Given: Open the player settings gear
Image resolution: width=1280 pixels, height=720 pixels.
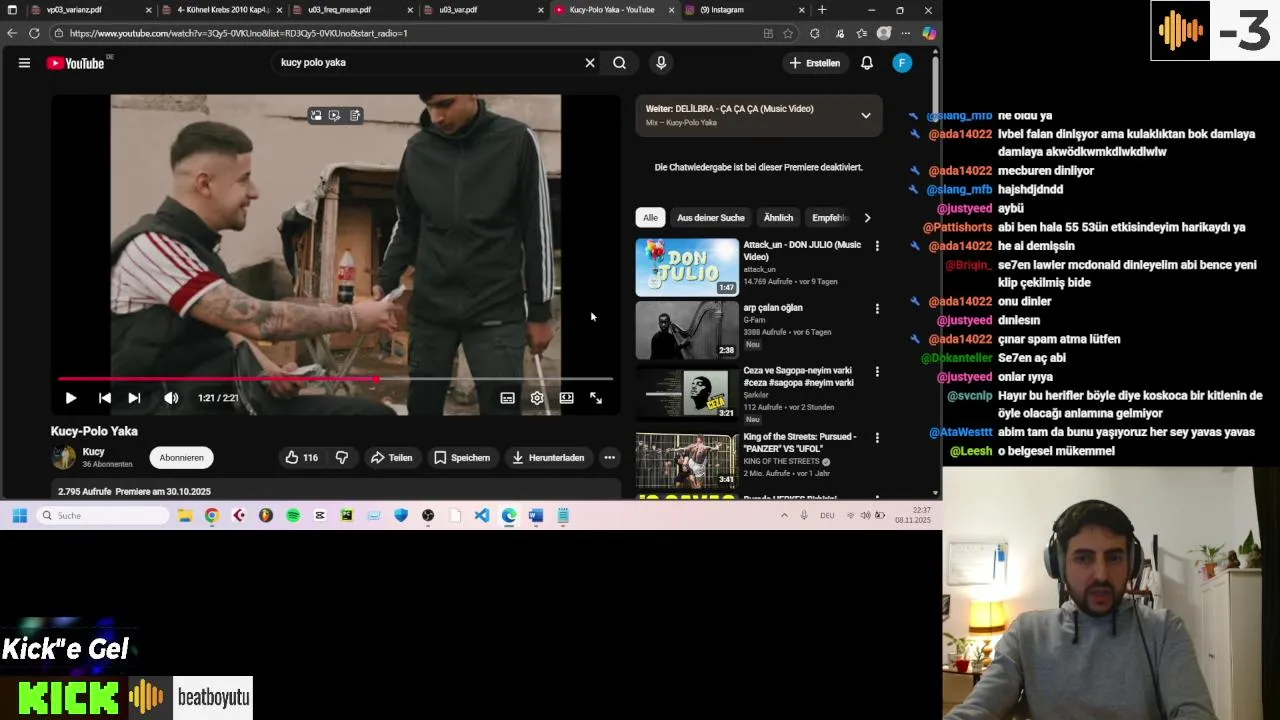Looking at the screenshot, I should tap(537, 398).
